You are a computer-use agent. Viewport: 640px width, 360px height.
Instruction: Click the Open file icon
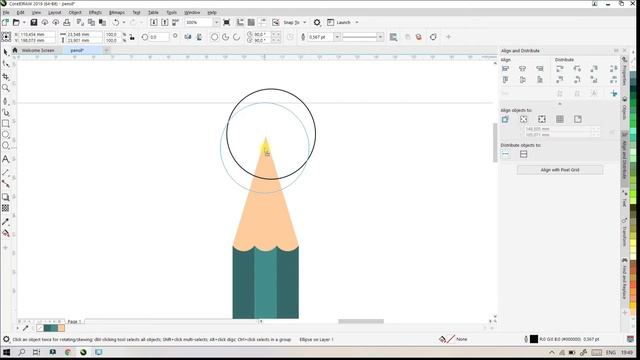pos(16,22)
